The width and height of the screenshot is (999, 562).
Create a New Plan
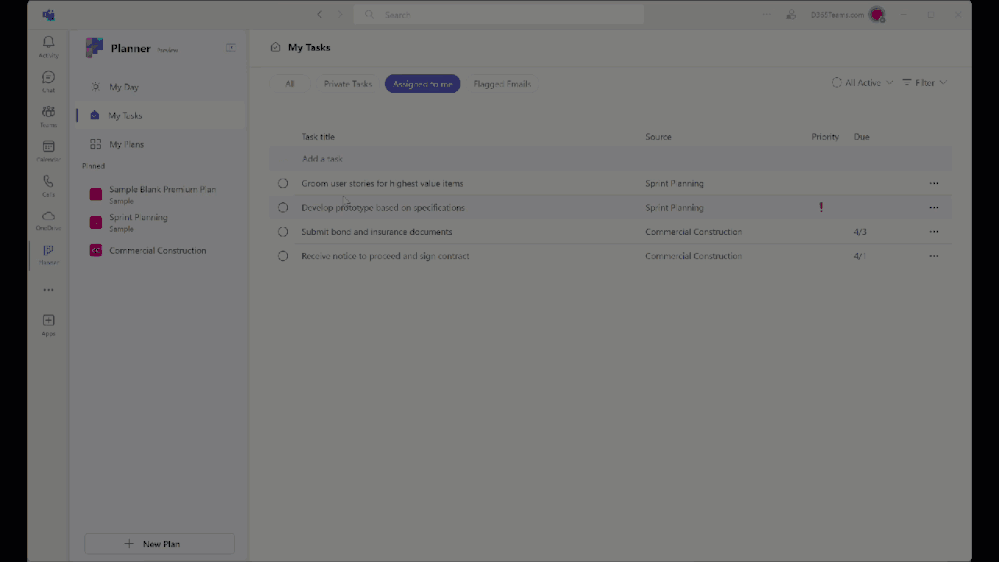(159, 544)
